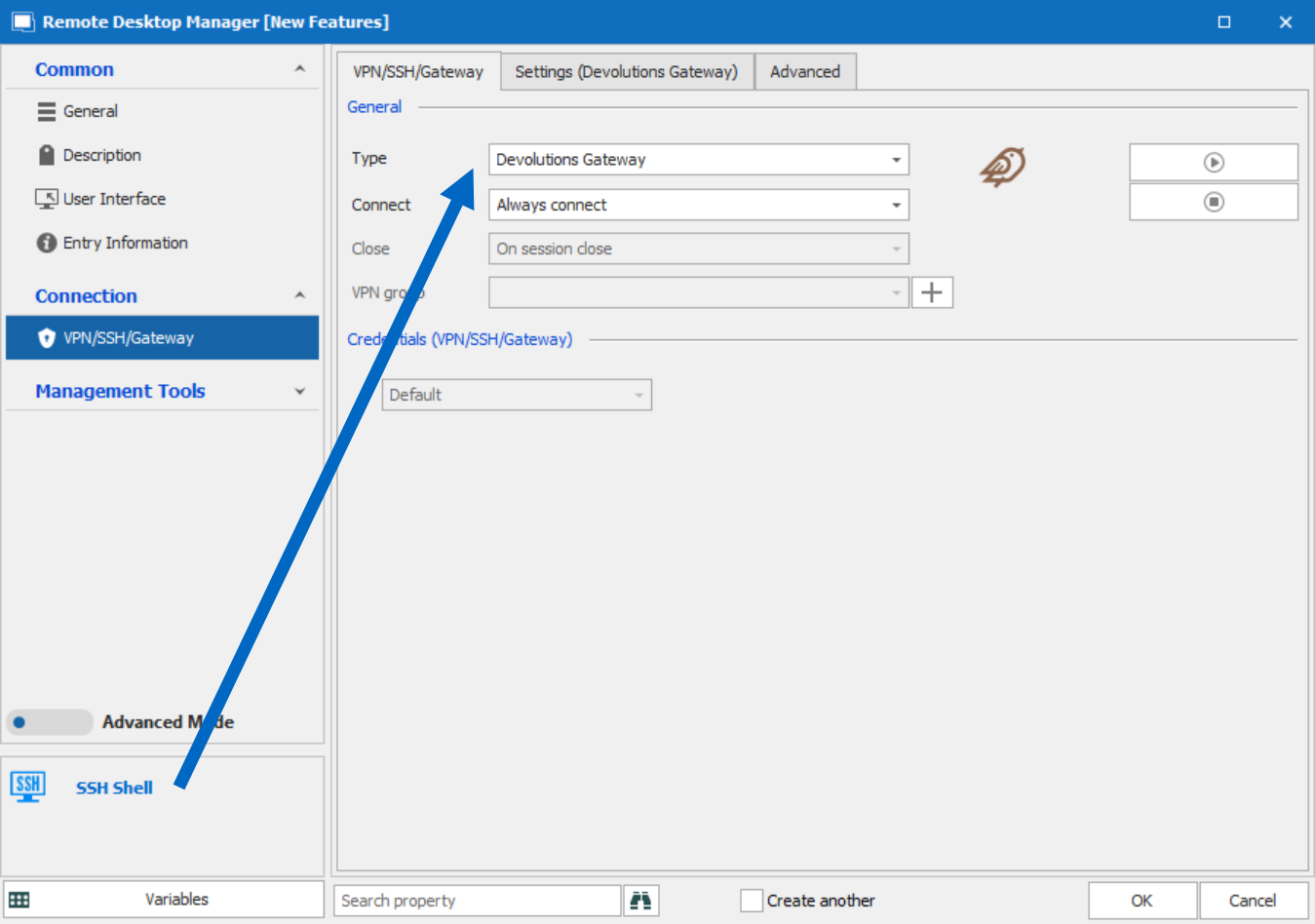Switch to the Settings (Devolutions Gateway) tab
Screen dimensions: 1315x924
[627, 71]
